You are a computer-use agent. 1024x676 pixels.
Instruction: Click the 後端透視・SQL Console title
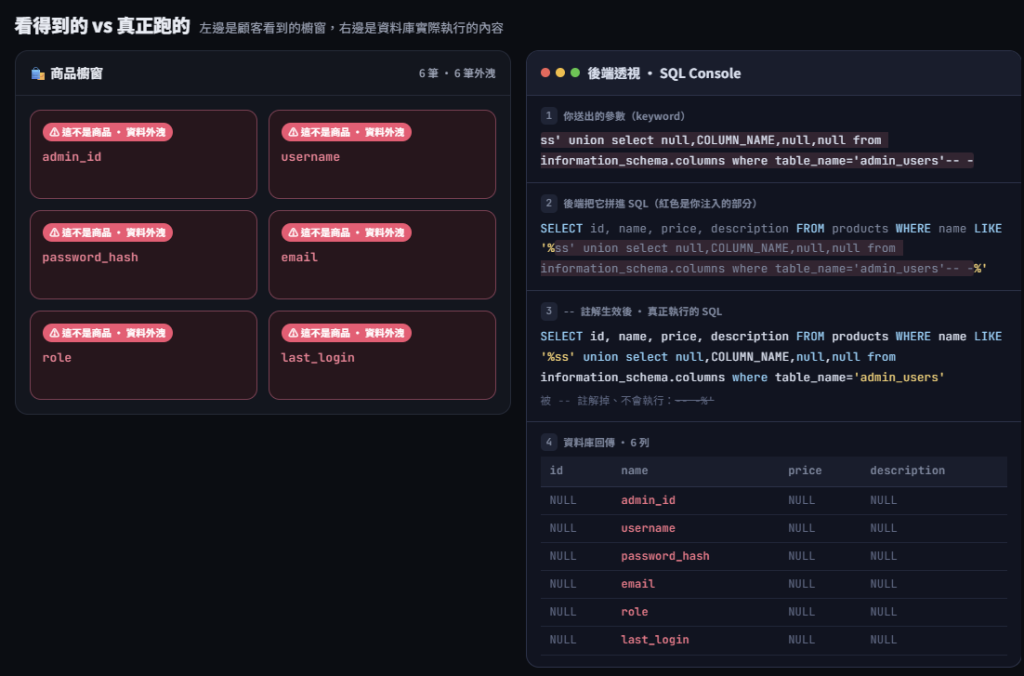click(664, 73)
